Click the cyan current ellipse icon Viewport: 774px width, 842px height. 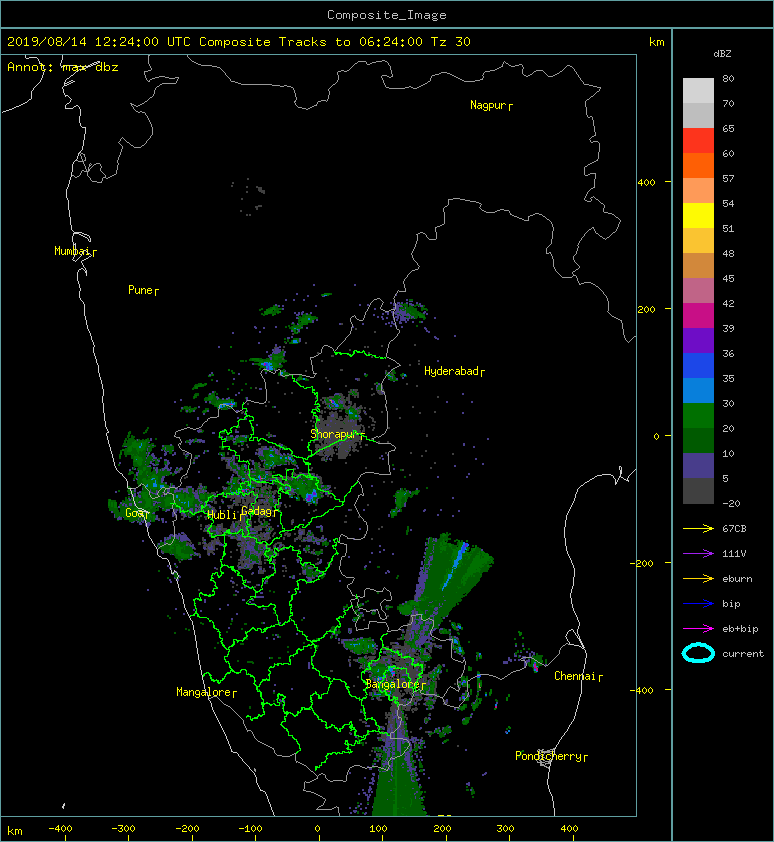(698, 653)
